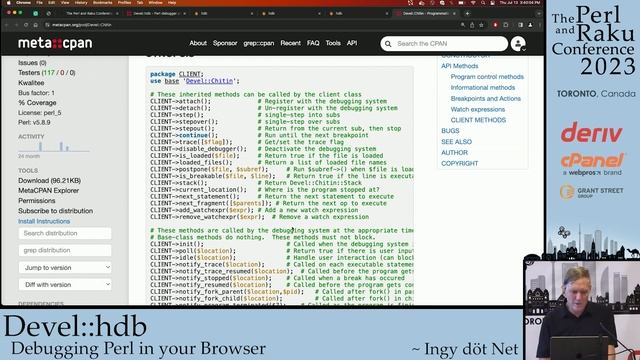Jump to COPYRIGHT section
Image resolution: width=640 pixels, height=360 pixels.
pos(460,163)
